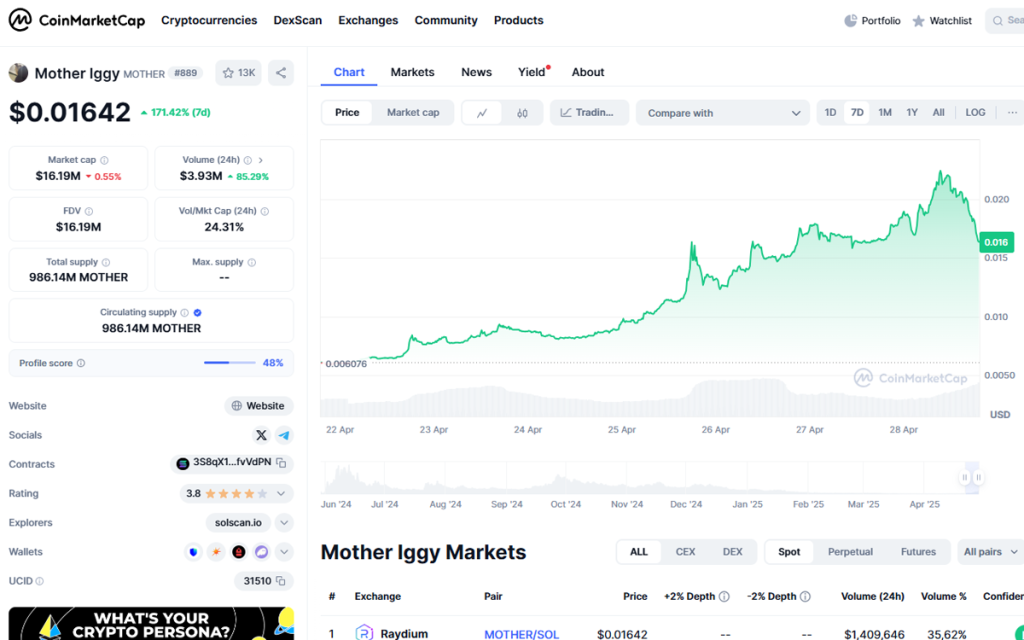Open the Compare with dropdown

pos(723,113)
